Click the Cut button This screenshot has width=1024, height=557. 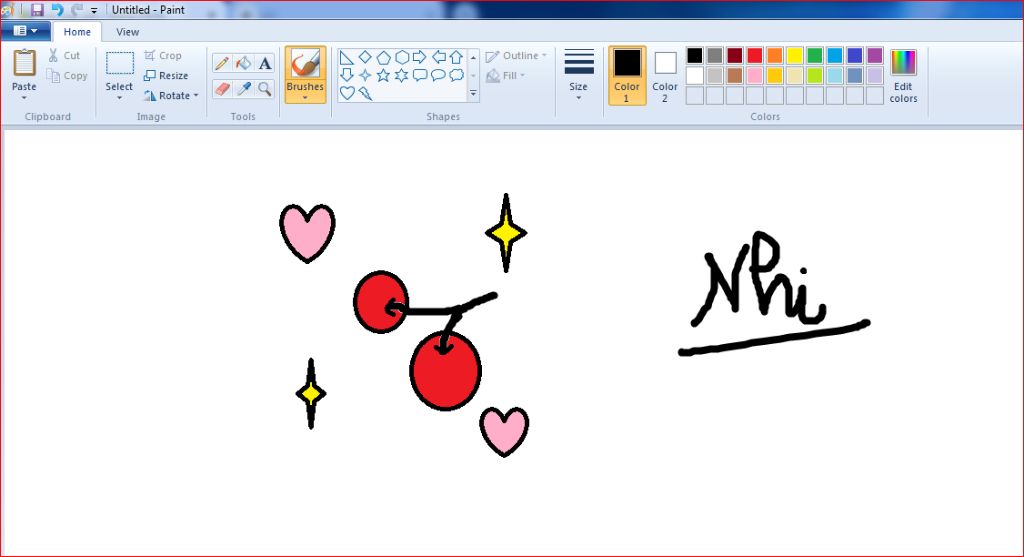(x=63, y=56)
